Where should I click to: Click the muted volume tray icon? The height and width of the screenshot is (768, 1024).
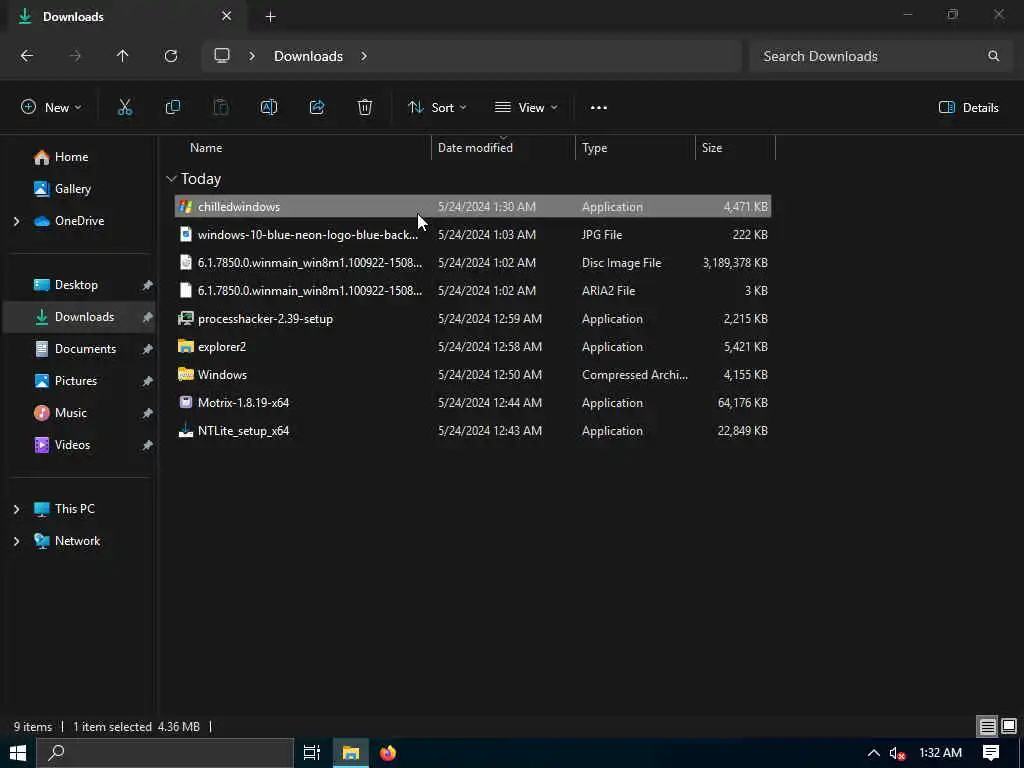click(x=897, y=754)
